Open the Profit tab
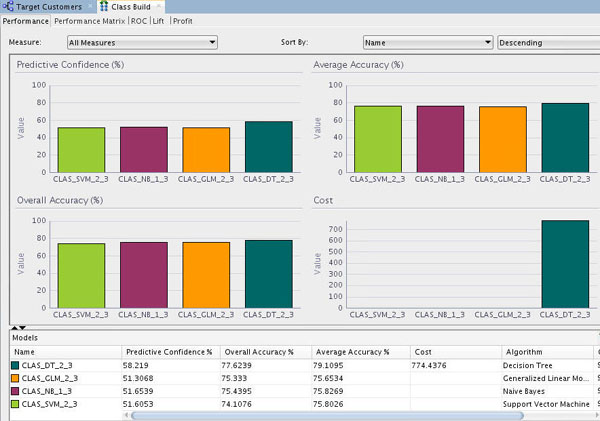 [x=183, y=20]
